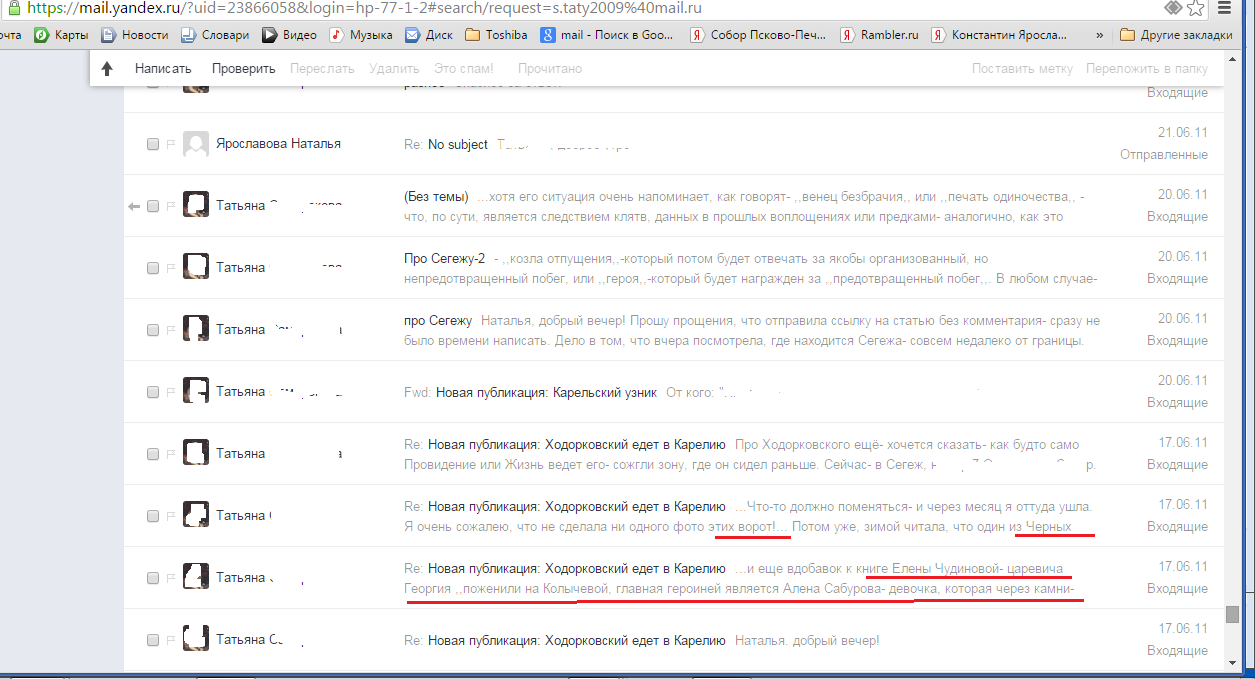This screenshot has height=679, width=1255.
Task: Click the Это спам! toolbar item
Action: 464,69
